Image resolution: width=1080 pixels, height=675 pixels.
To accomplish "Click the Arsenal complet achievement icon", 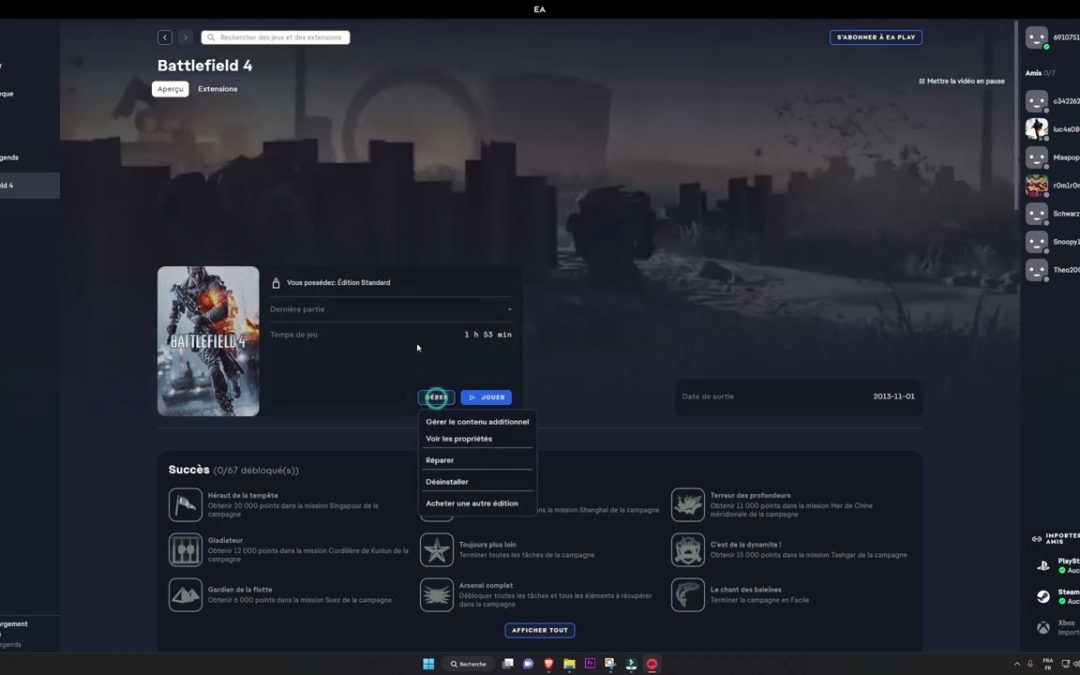I will (437, 594).
